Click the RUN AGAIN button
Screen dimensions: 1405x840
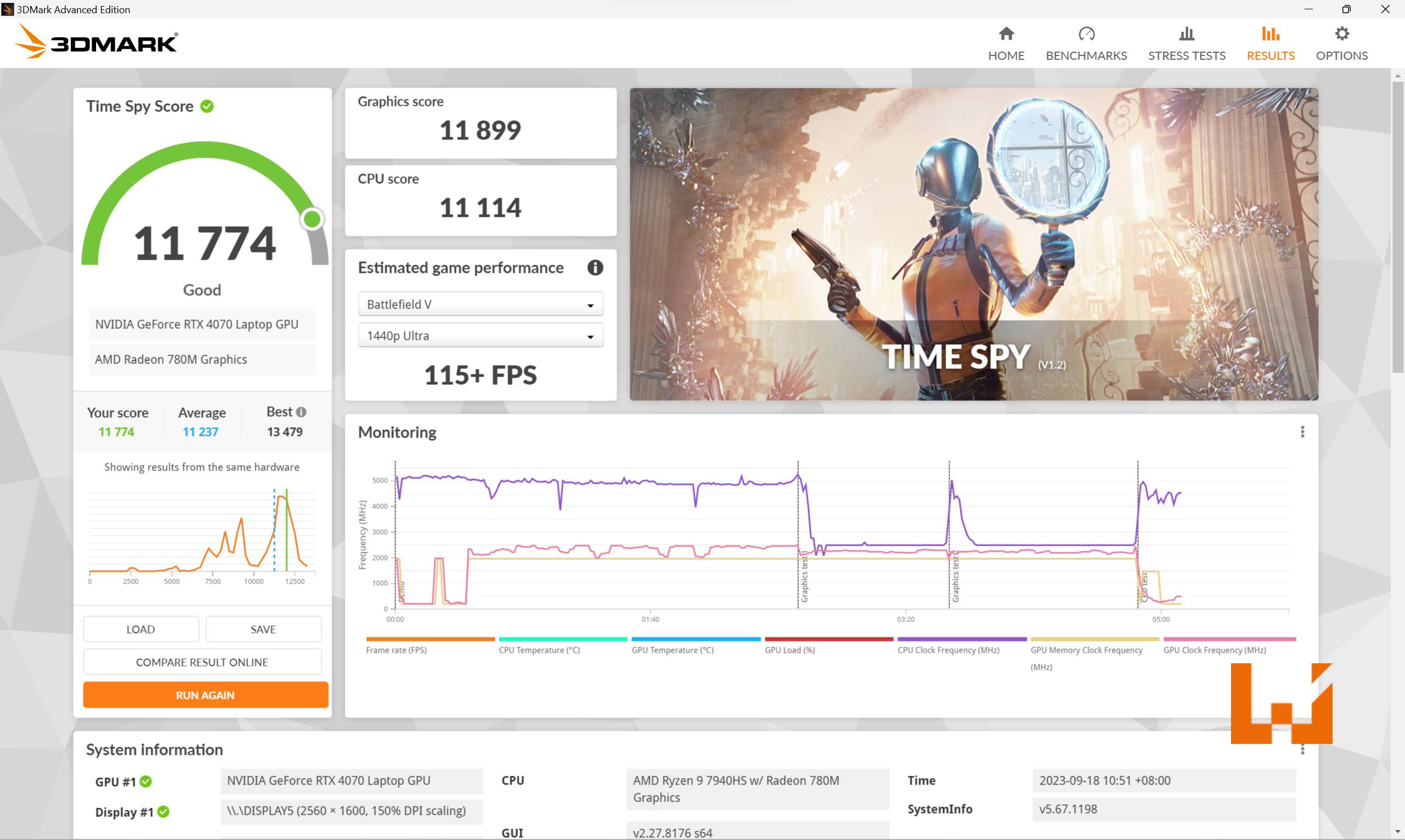[205, 695]
